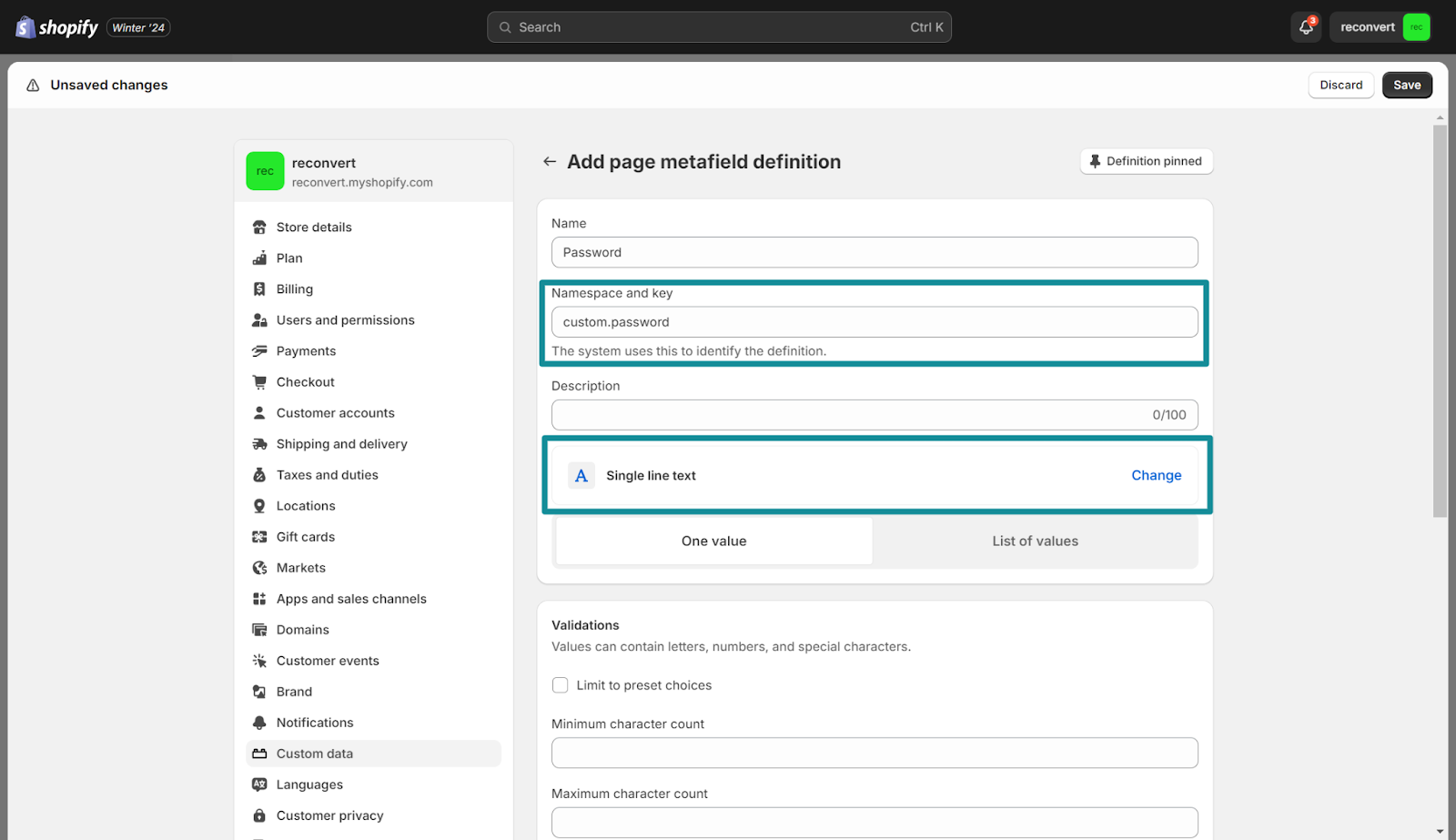Click the Payments icon in sidebar
Screen dimensions: 1456x840
tap(259, 351)
